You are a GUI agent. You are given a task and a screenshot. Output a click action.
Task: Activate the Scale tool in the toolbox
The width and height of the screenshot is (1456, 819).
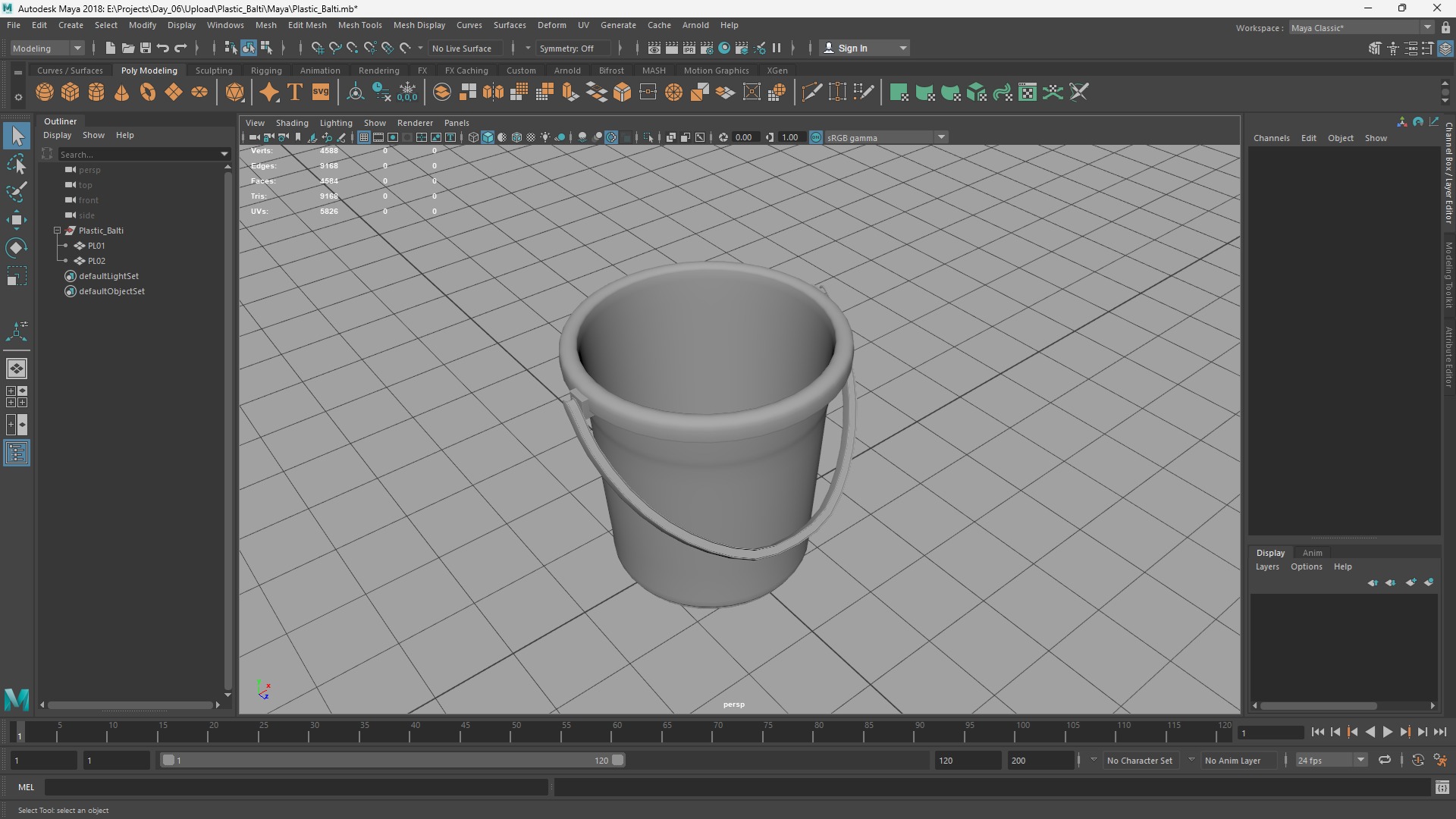17,276
